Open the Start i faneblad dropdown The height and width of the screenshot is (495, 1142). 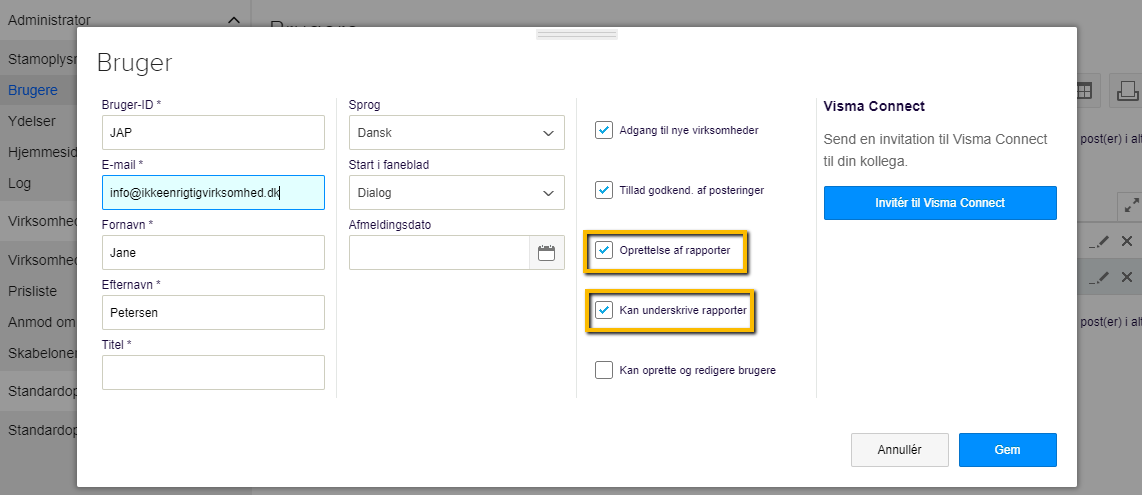(x=454, y=193)
